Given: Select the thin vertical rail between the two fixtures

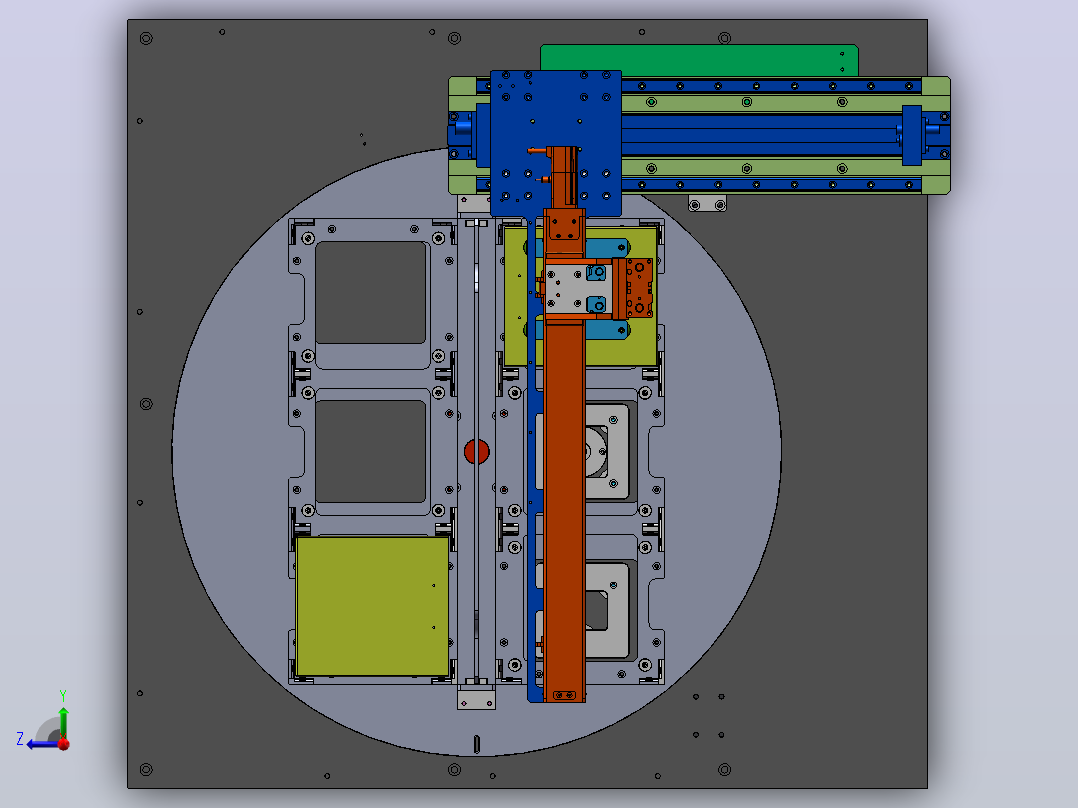Looking at the screenshot, I should (476, 450).
